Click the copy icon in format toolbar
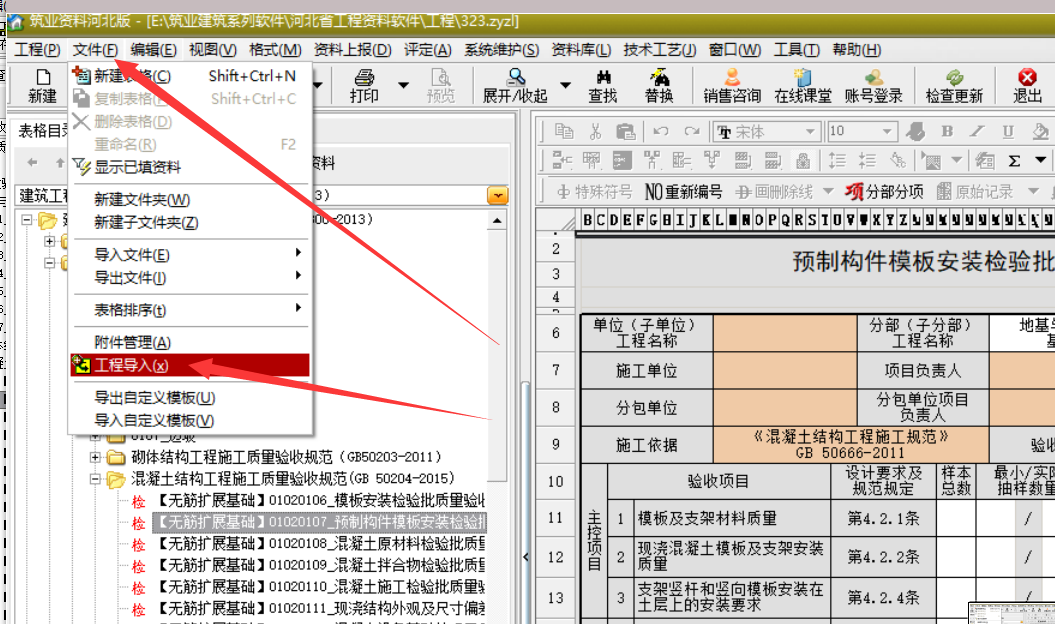 564,131
